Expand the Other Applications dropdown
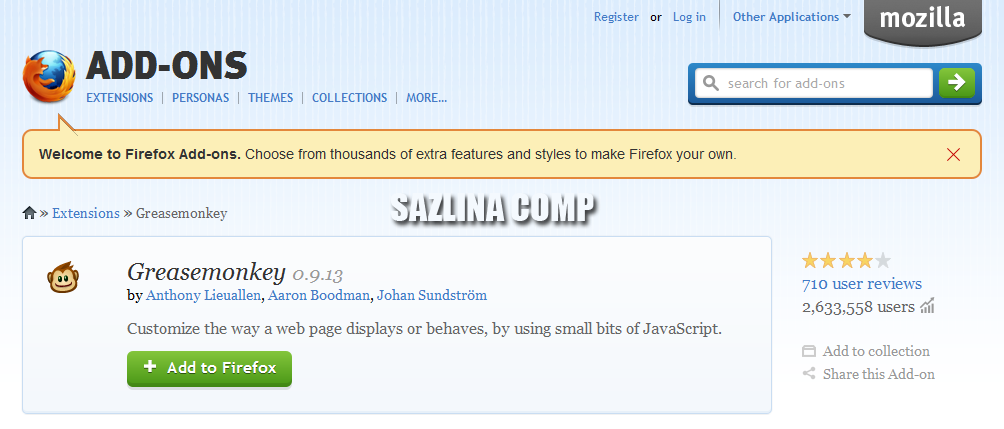The image size is (1004, 429). coord(791,17)
